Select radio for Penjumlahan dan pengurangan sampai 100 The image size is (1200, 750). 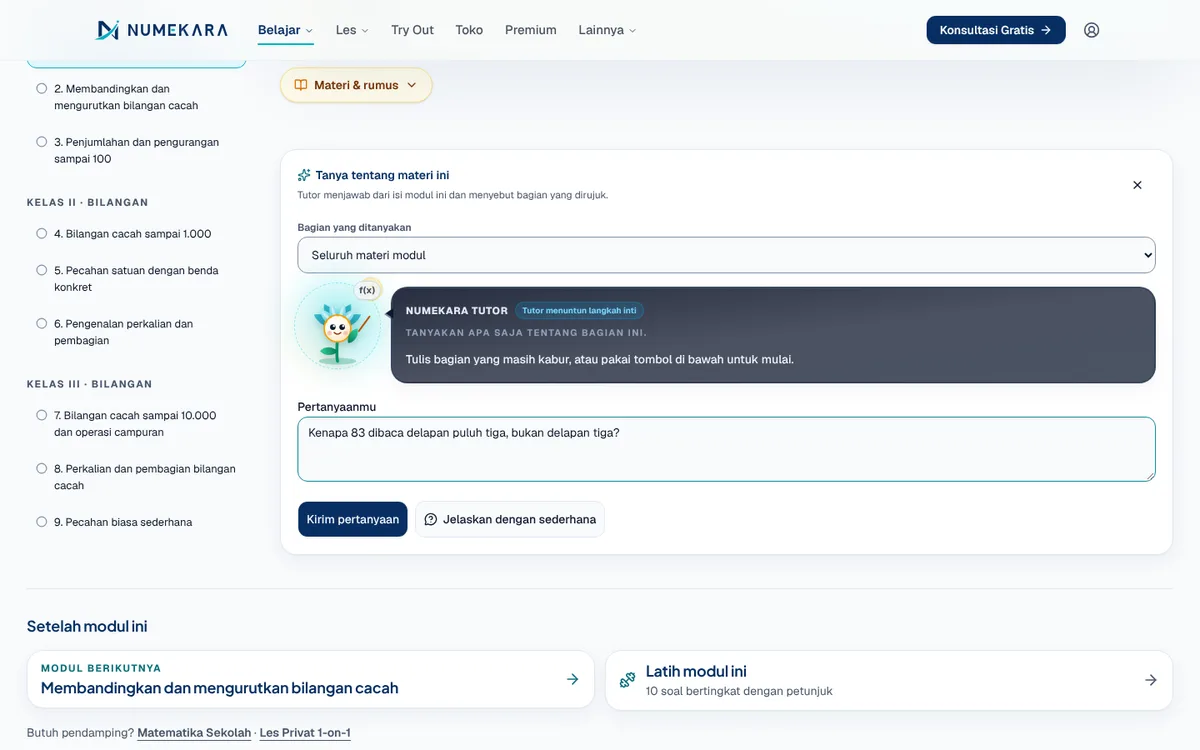tap(42, 142)
